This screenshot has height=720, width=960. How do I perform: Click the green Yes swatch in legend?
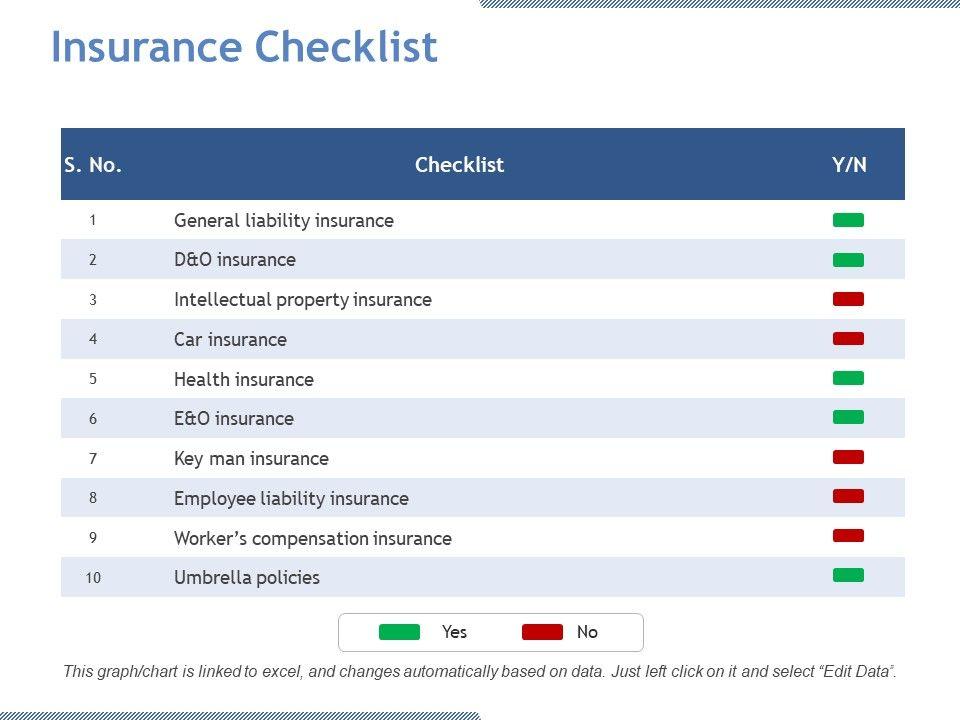tap(399, 632)
